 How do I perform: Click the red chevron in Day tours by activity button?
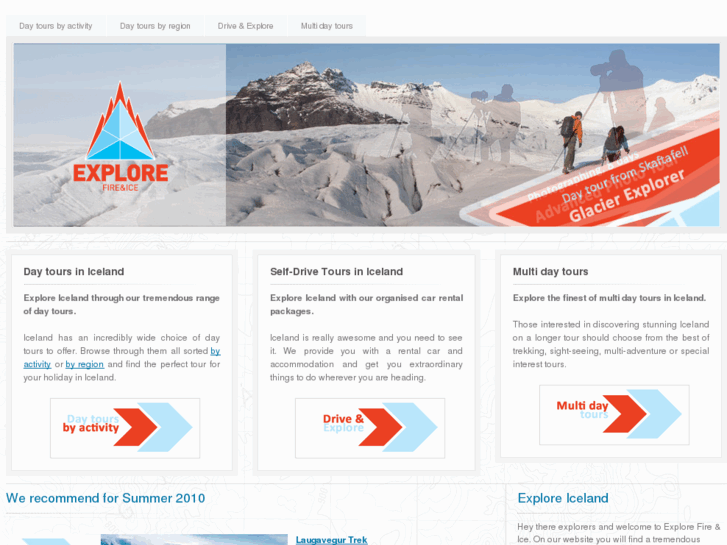pos(135,427)
